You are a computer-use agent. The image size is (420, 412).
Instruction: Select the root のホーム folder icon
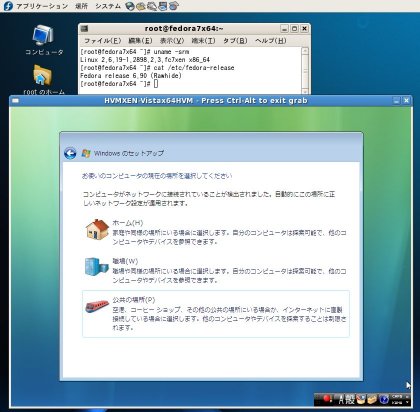click(x=43, y=79)
